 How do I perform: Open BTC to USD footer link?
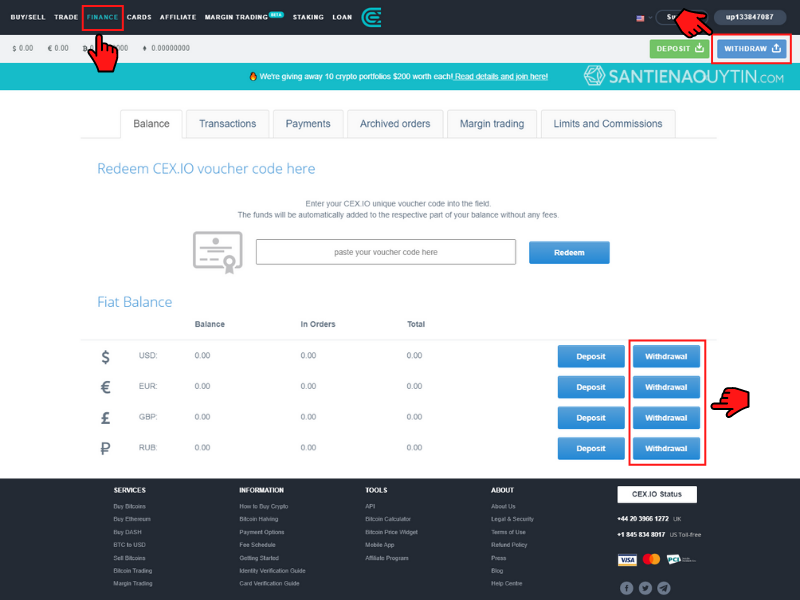pos(130,545)
